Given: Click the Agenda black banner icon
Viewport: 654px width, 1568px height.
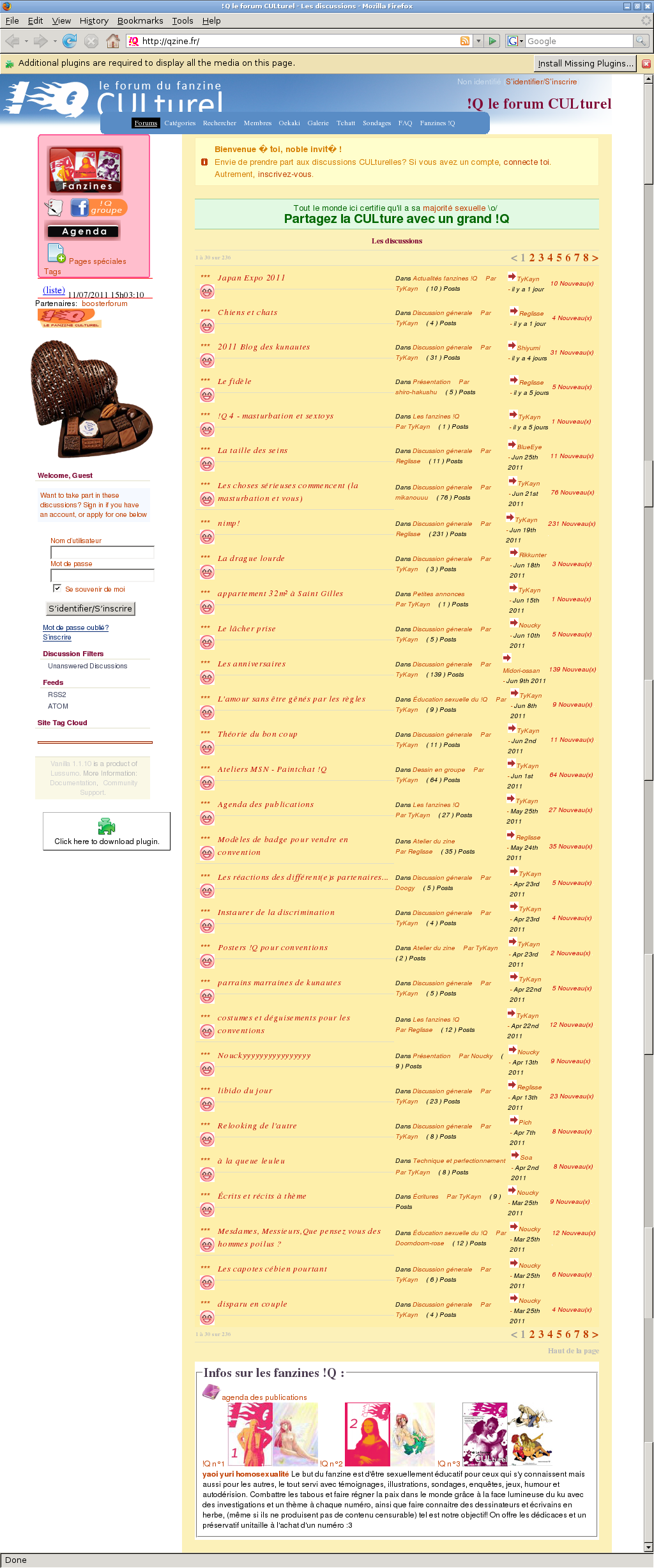Looking at the screenshot, I should pos(83,231).
